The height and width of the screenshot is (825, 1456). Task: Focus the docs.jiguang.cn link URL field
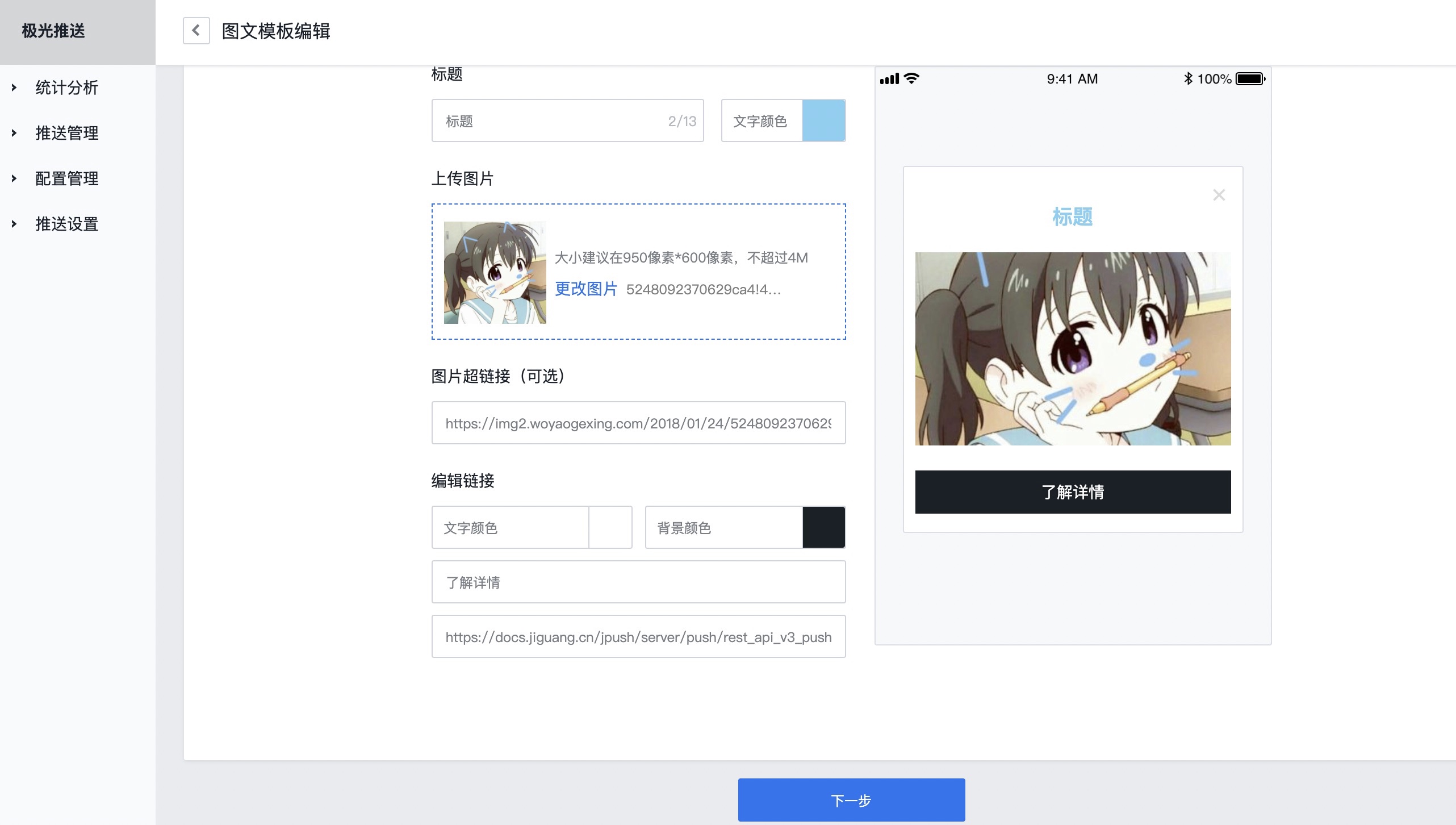pyautogui.click(x=638, y=636)
